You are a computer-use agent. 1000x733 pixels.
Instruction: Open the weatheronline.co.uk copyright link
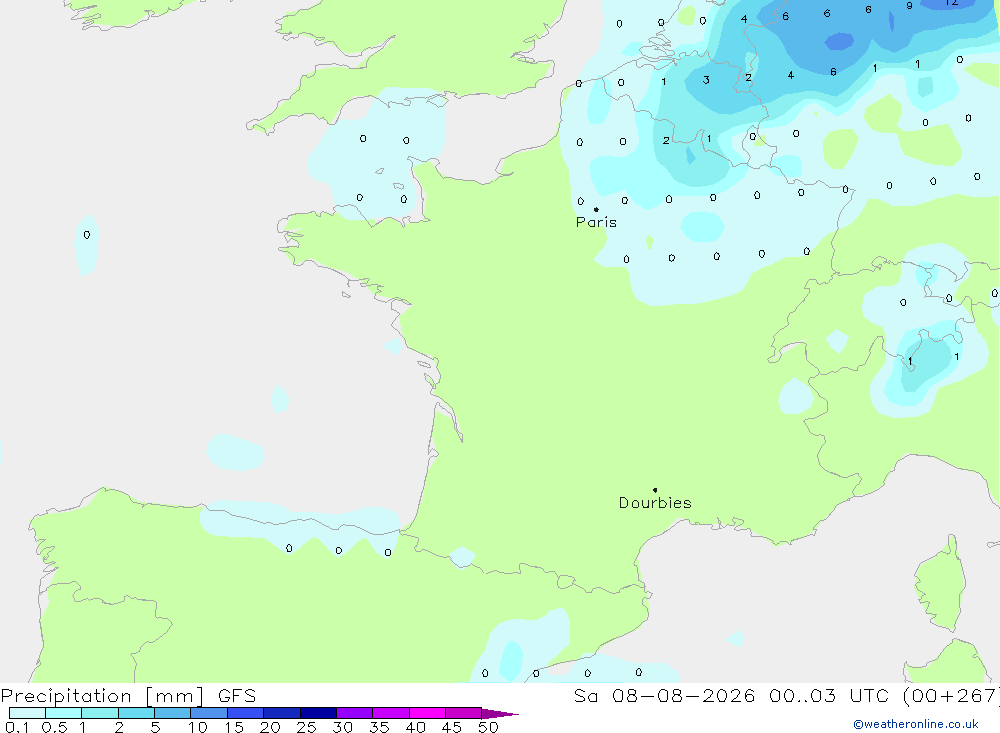[916, 724]
